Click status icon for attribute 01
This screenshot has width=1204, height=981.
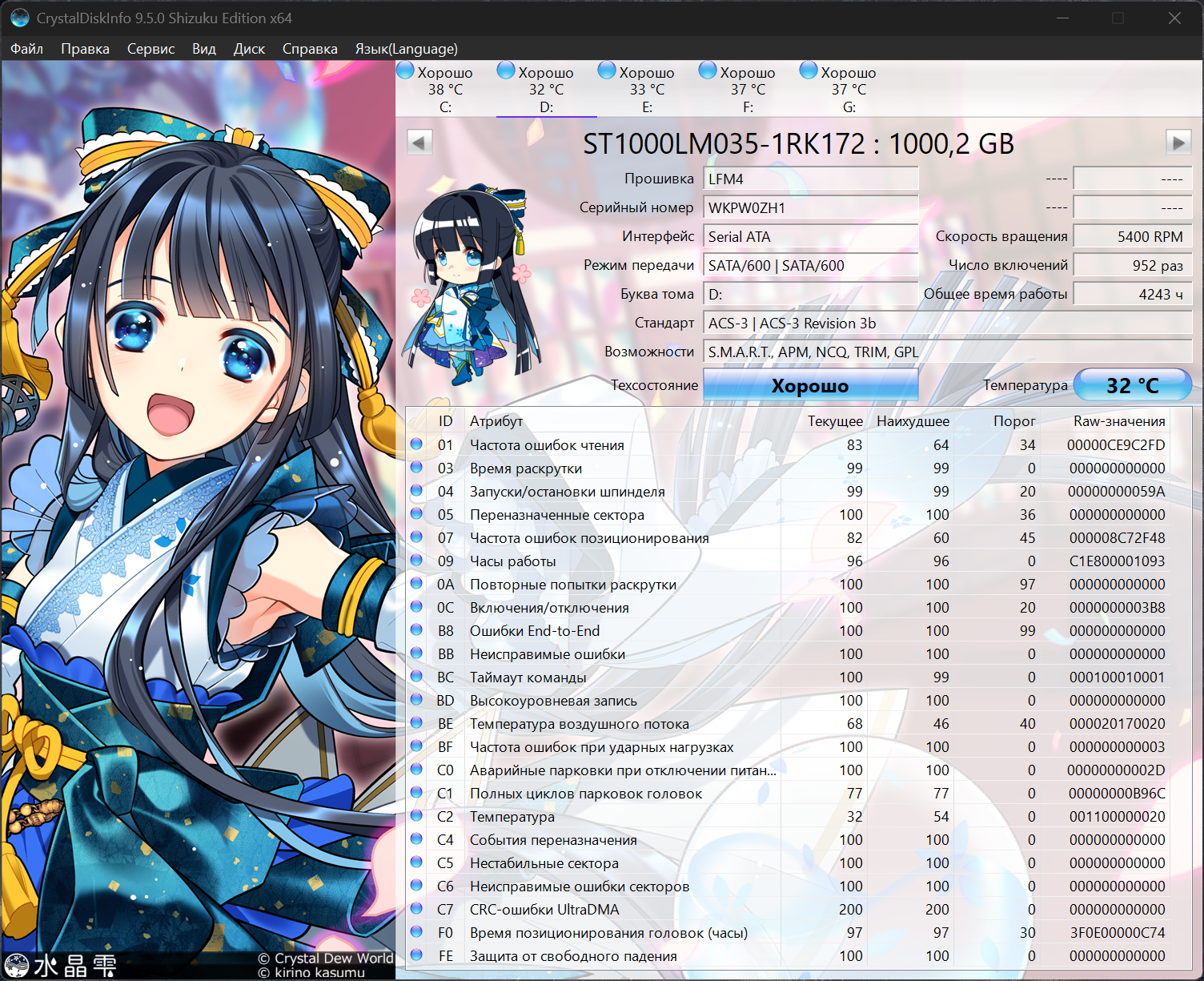click(x=416, y=444)
